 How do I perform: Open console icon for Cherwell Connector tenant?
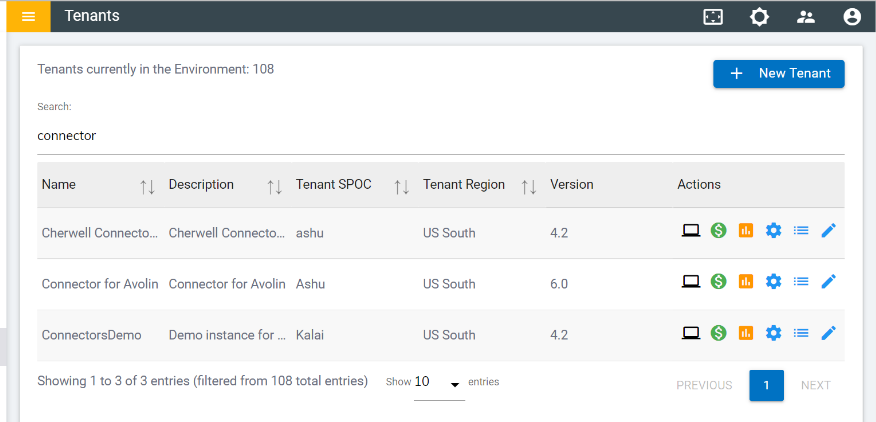[x=690, y=231]
